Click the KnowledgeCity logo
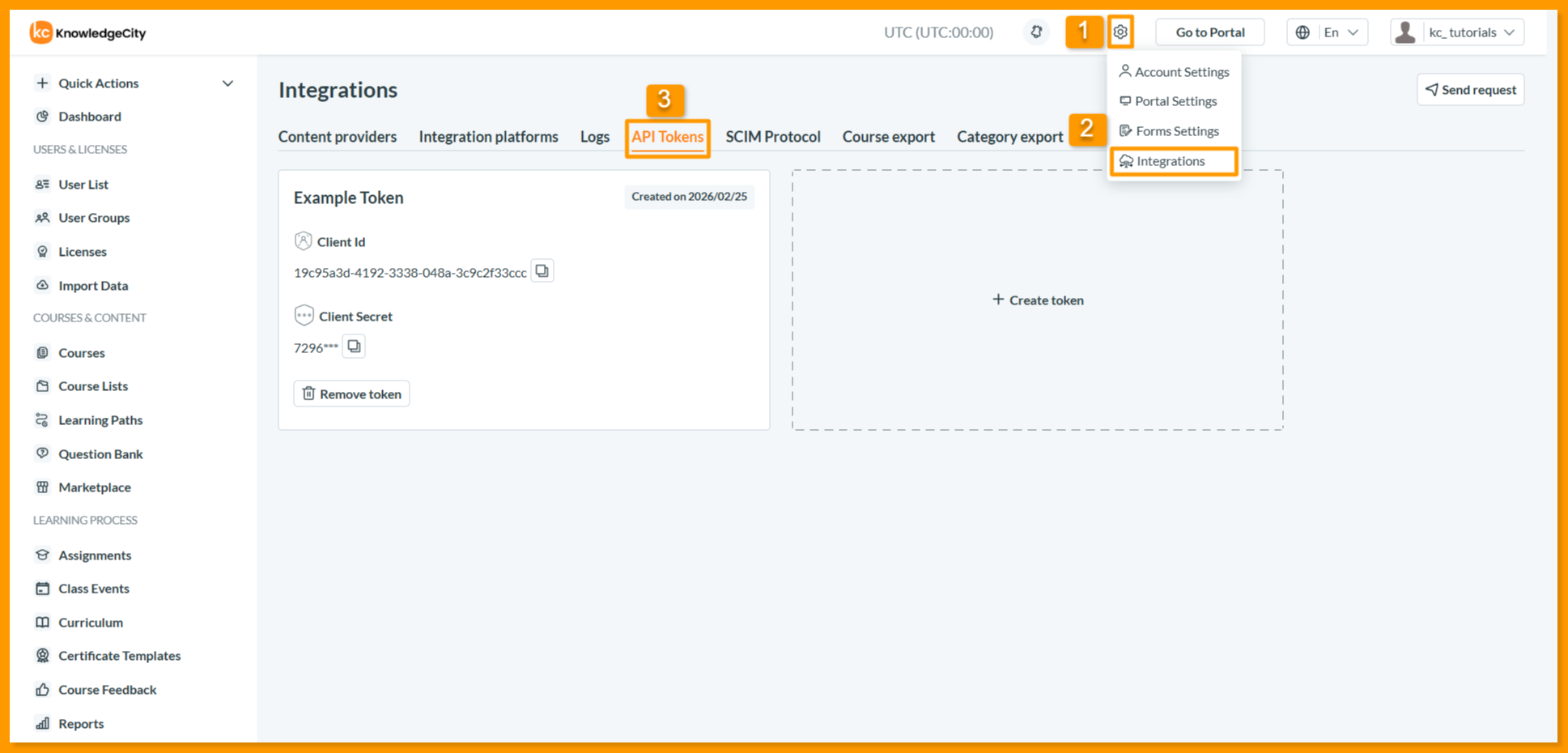Image resolution: width=1568 pixels, height=753 pixels. (x=88, y=33)
